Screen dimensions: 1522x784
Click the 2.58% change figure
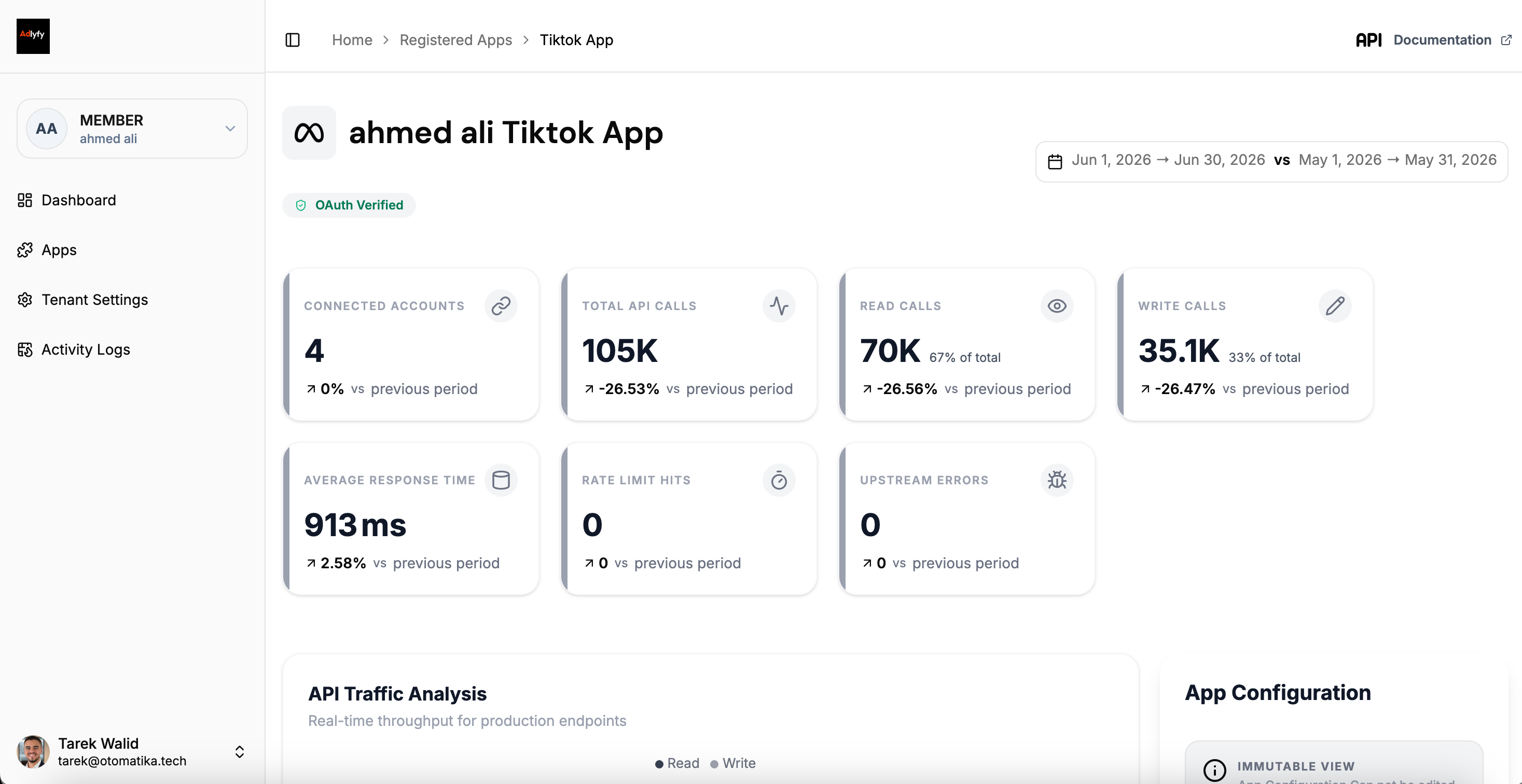343,563
